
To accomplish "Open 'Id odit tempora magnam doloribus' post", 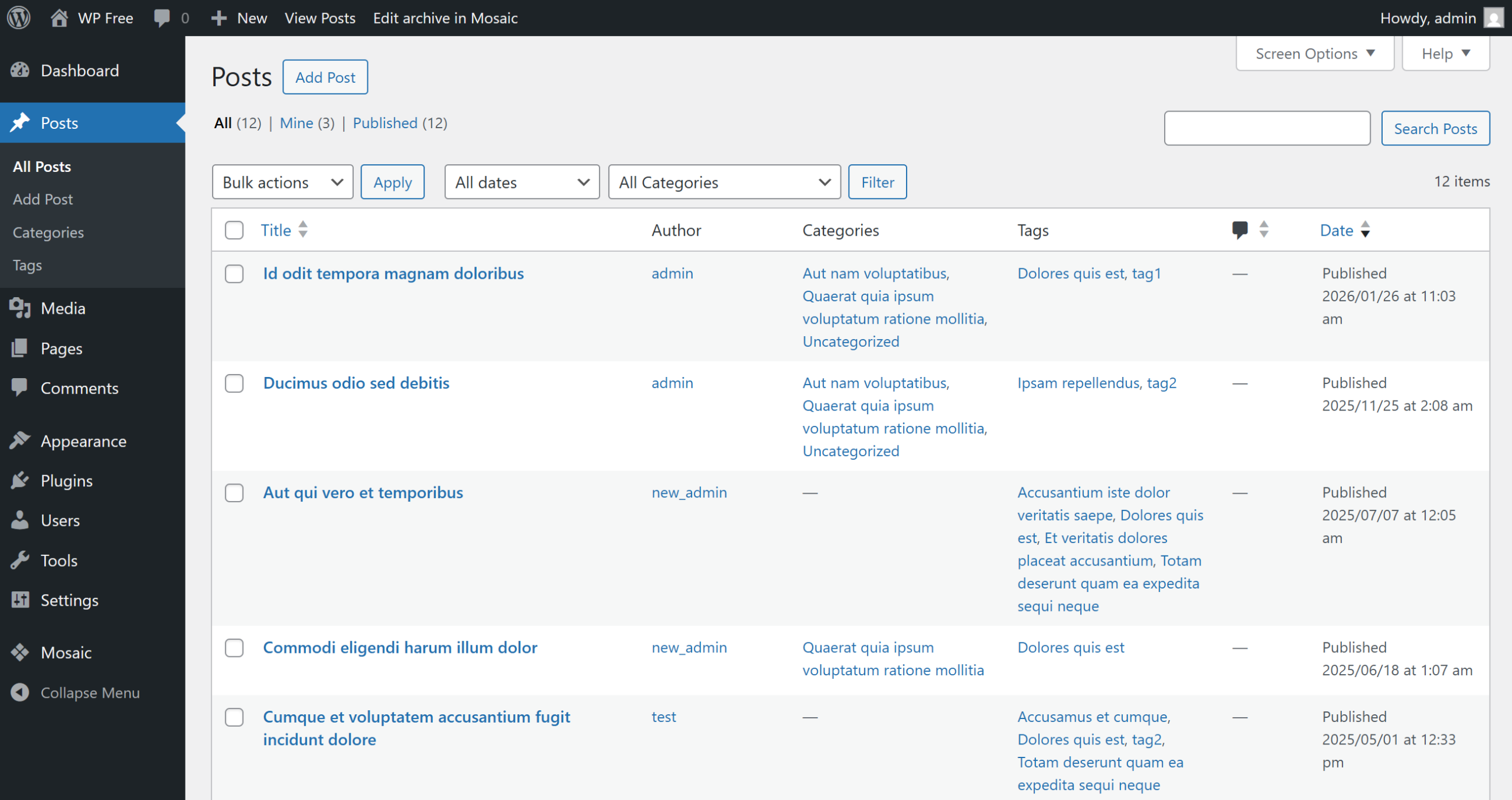I will (x=393, y=274).
